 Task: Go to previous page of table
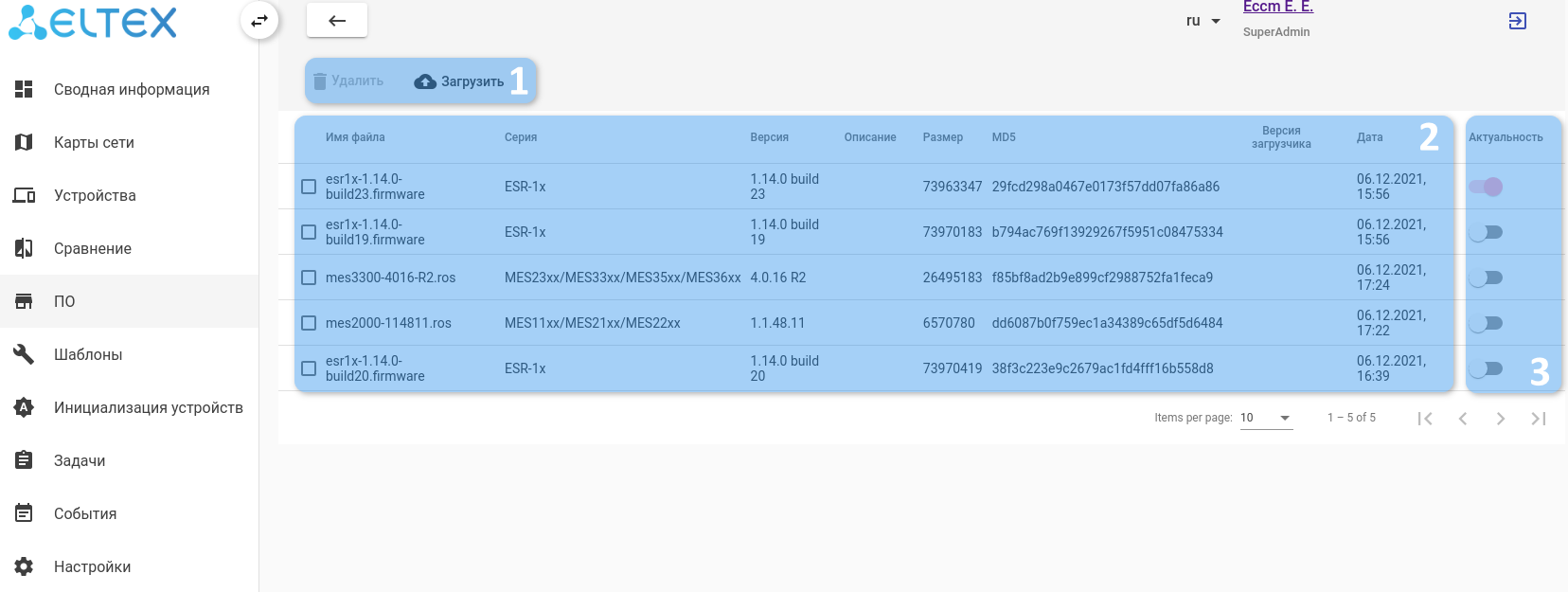coord(1463,419)
